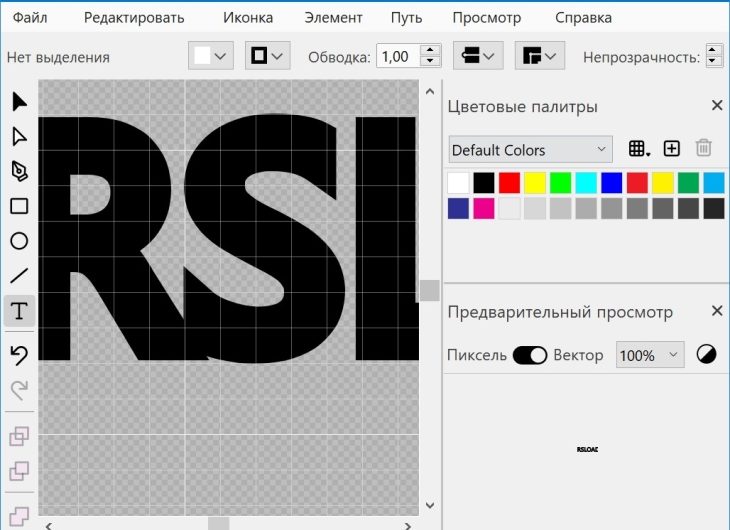Open the Путь menu
Image resolution: width=730 pixels, height=530 pixels.
point(406,18)
